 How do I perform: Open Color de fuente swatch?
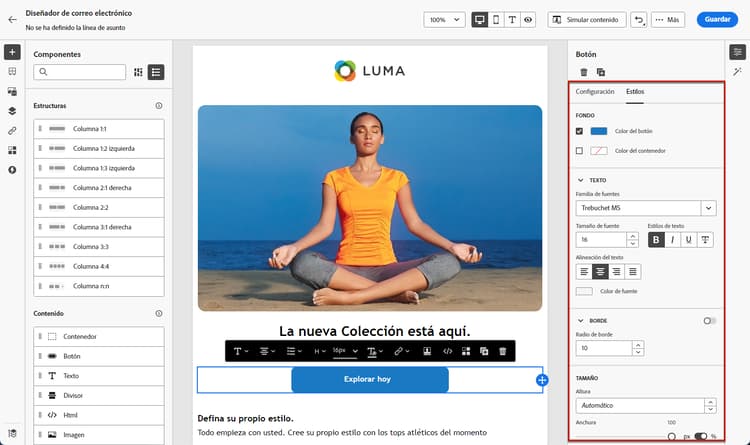pos(584,291)
